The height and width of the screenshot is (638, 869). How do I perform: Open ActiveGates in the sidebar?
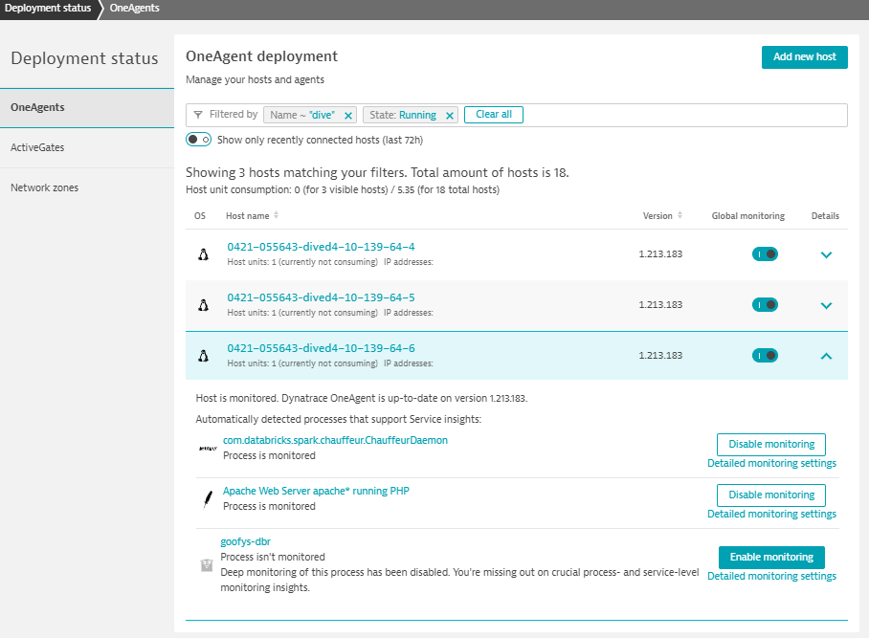pyautogui.click(x=38, y=147)
